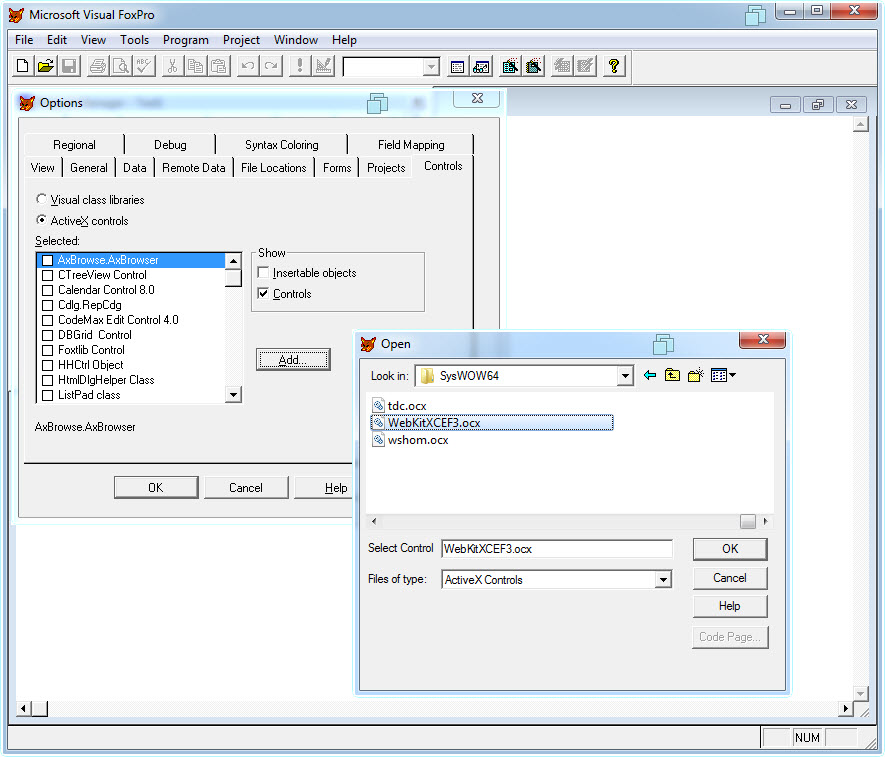This screenshot has height=757, width=885.
Task: Select the wshom.ocx file
Action: 410,440
